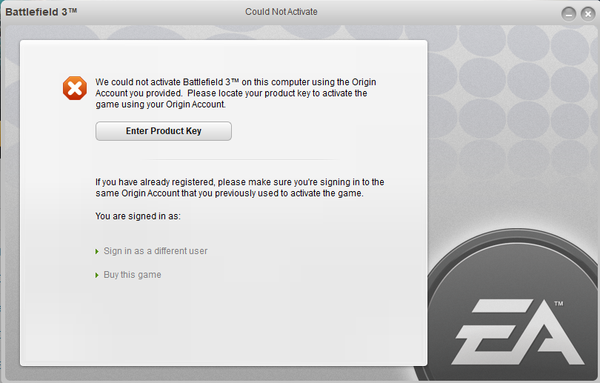The height and width of the screenshot is (383, 600).
Task: Close the Could Not Activate window
Action: (588, 15)
